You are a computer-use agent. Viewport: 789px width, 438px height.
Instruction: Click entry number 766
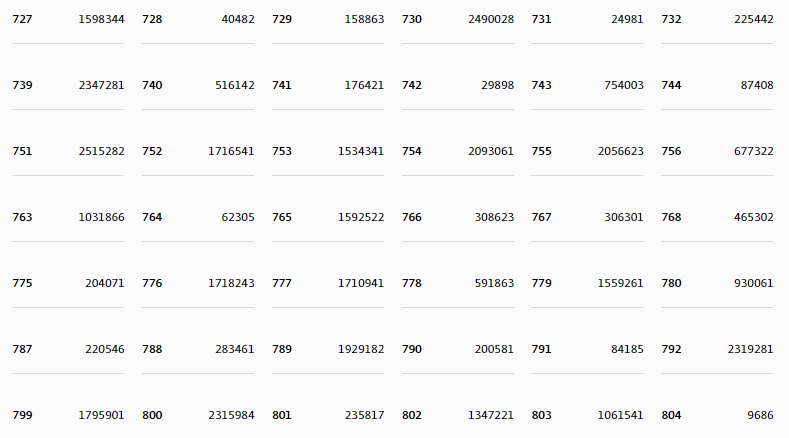(x=457, y=217)
